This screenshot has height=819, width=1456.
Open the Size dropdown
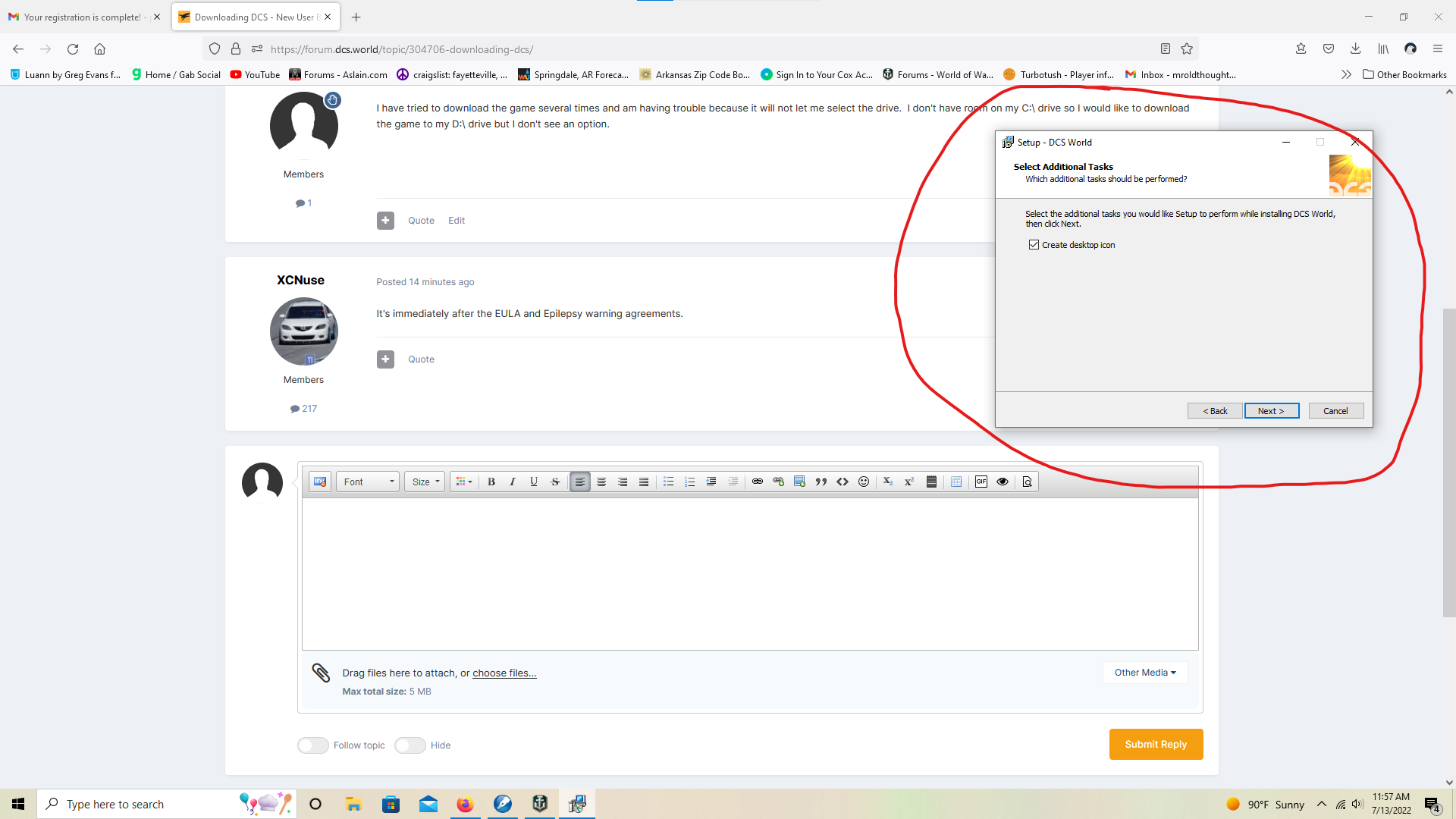[425, 482]
